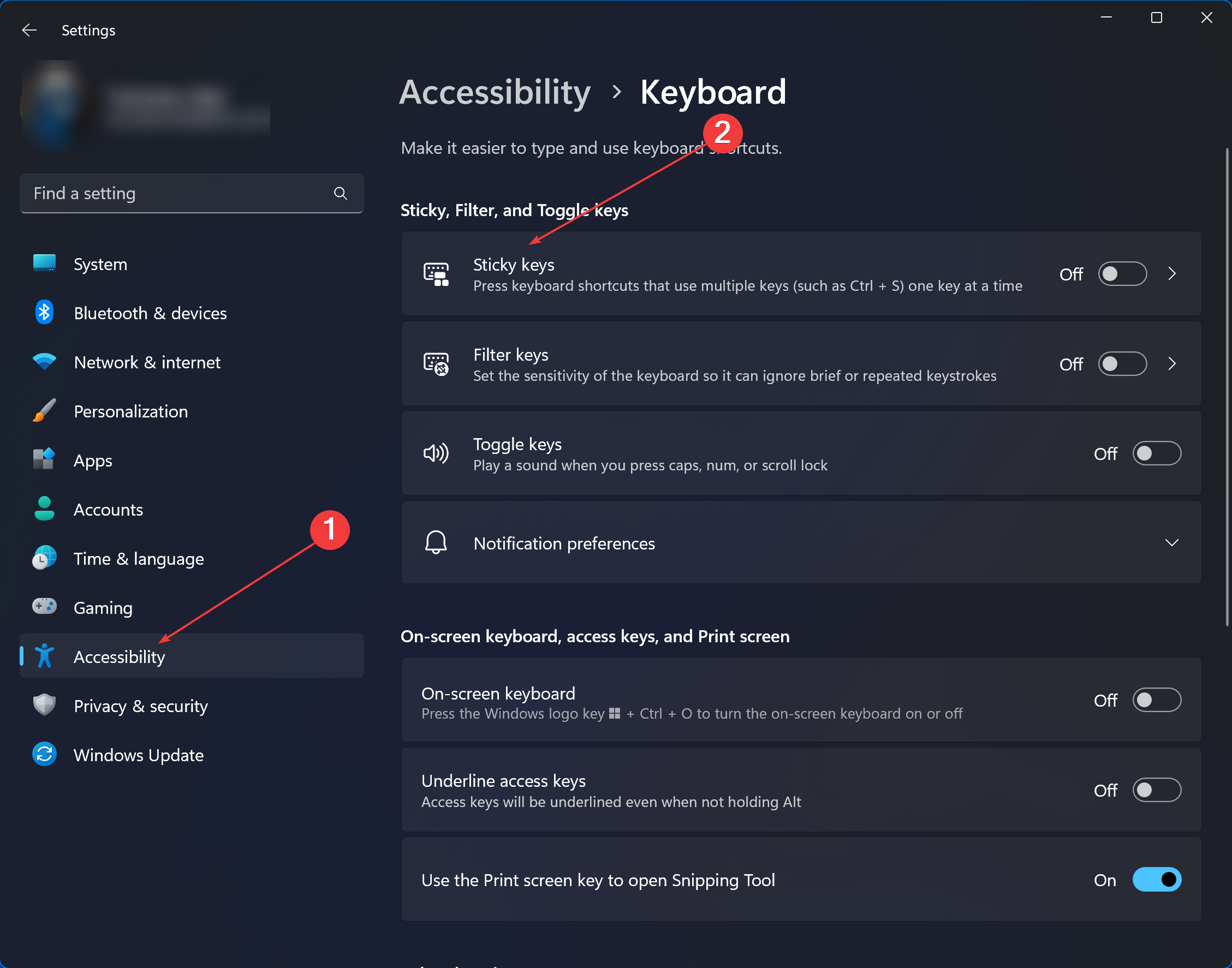Click the Gaming controller icon
Image resolution: width=1232 pixels, height=968 pixels.
point(44,607)
